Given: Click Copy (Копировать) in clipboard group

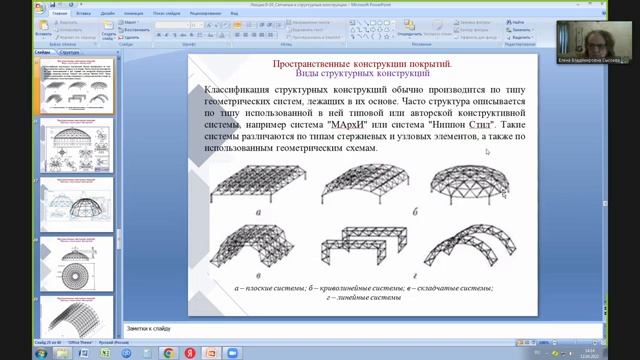Looking at the screenshot, I should click(x=68, y=30).
